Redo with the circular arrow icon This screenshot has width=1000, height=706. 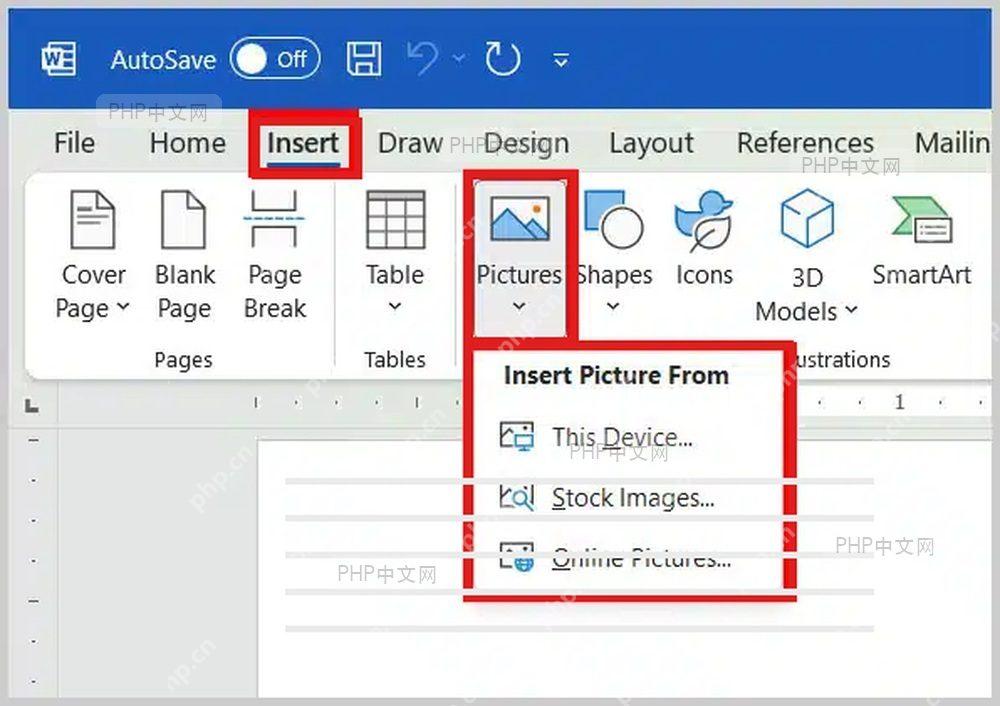(x=503, y=59)
